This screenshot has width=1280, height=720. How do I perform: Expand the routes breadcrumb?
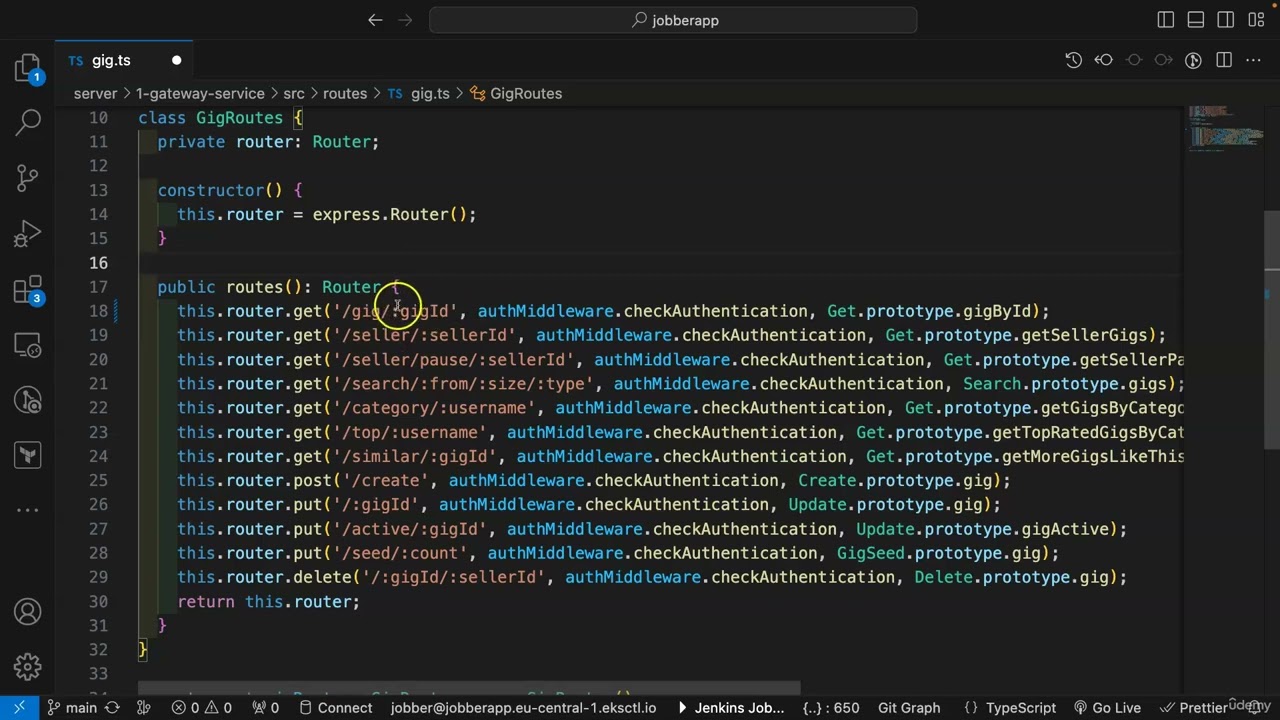[x=345, y=93]
